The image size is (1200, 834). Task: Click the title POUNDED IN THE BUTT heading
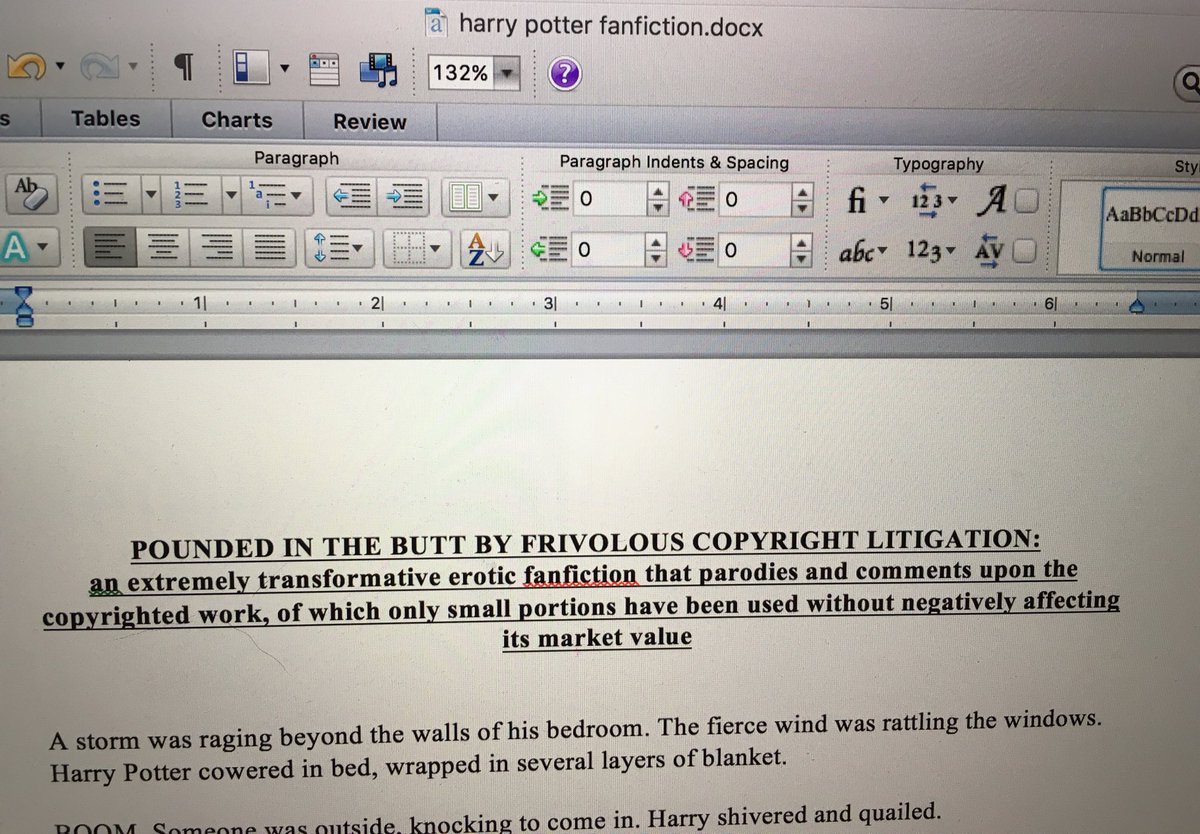(585, 546)
